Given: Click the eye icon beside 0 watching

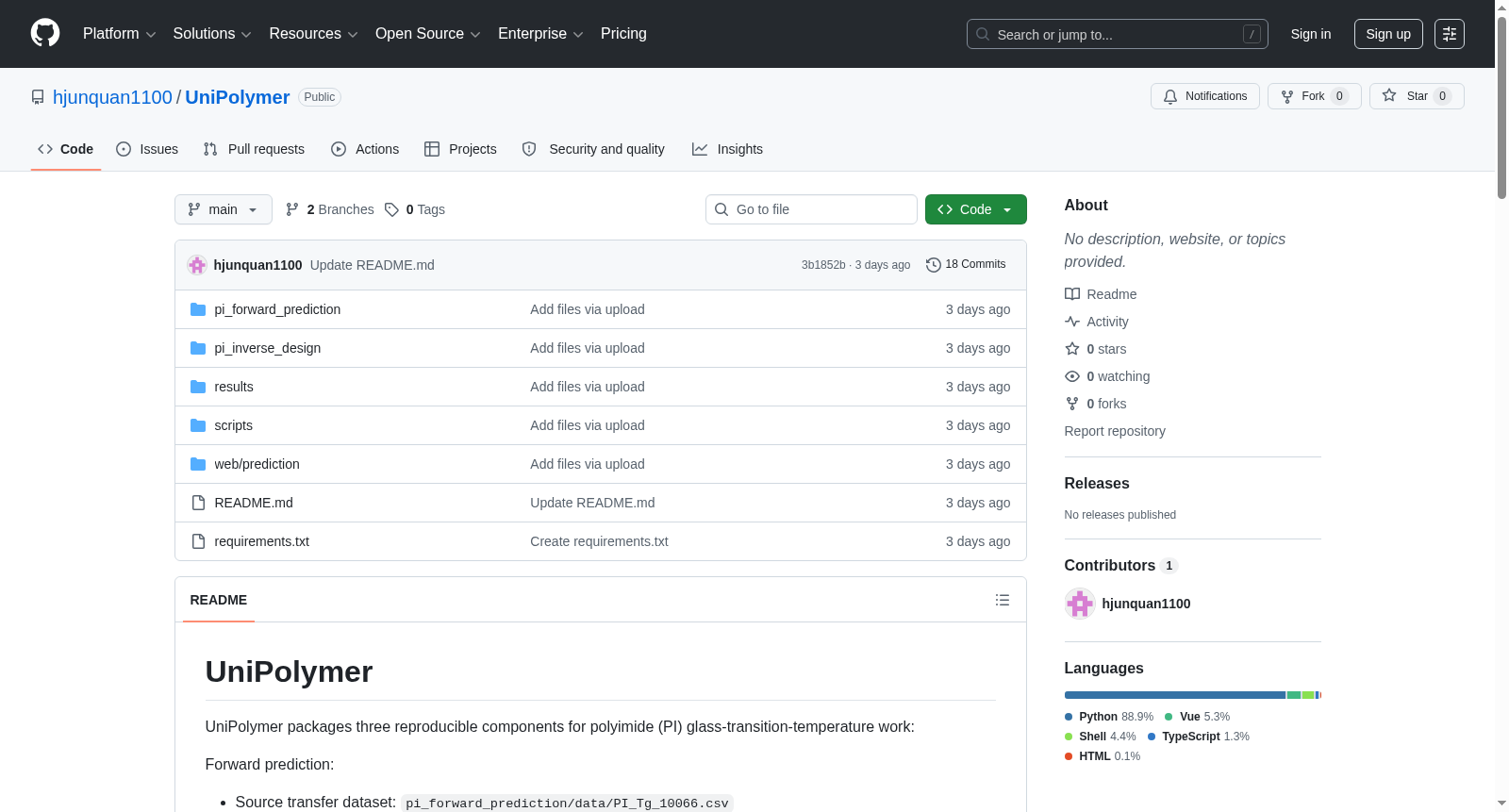Looking at the screenshot, I should pyautogui.click(x=1072, y=376).
